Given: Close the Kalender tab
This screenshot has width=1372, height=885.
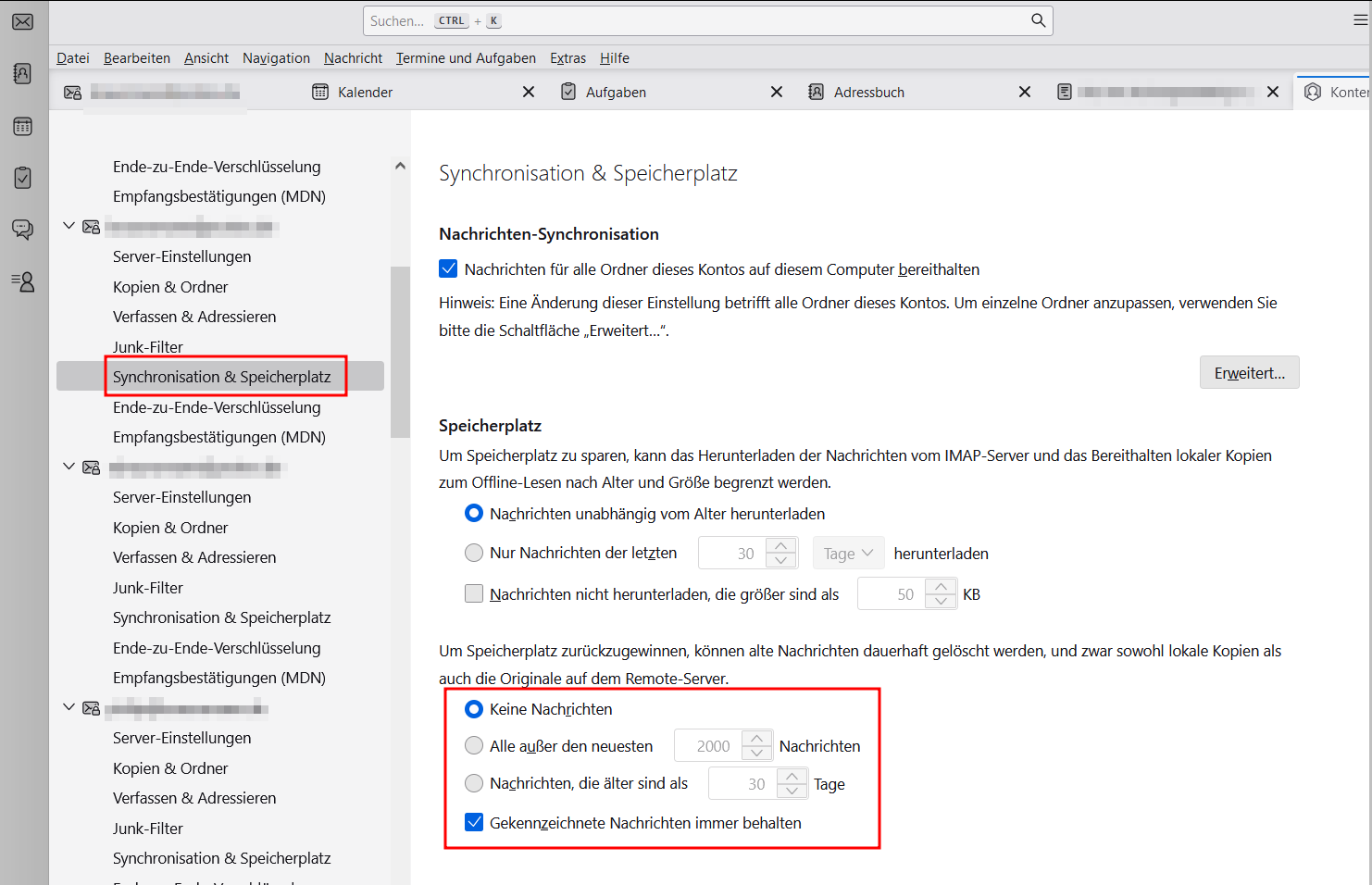Looking at the screenshot, I should (x=529, y=92).
